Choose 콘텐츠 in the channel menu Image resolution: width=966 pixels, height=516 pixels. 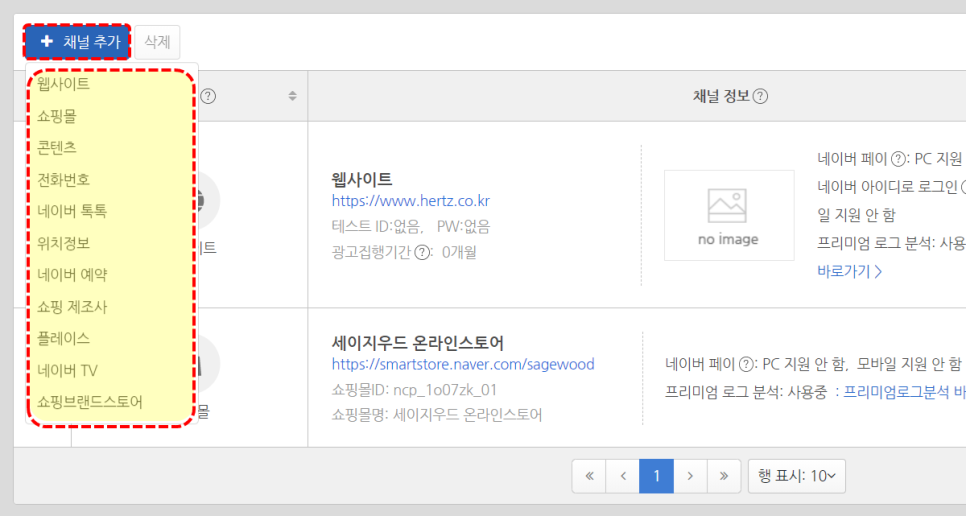tap(57, 148)
